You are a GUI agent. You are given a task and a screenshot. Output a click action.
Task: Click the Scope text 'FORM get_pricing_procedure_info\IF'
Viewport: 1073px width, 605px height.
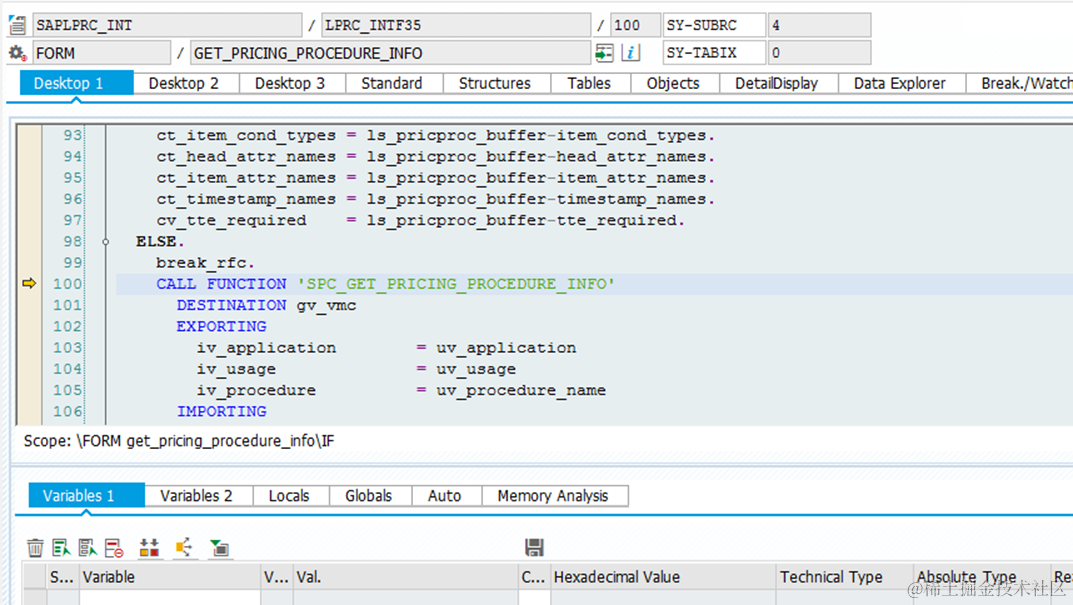(x=208, y=441)
